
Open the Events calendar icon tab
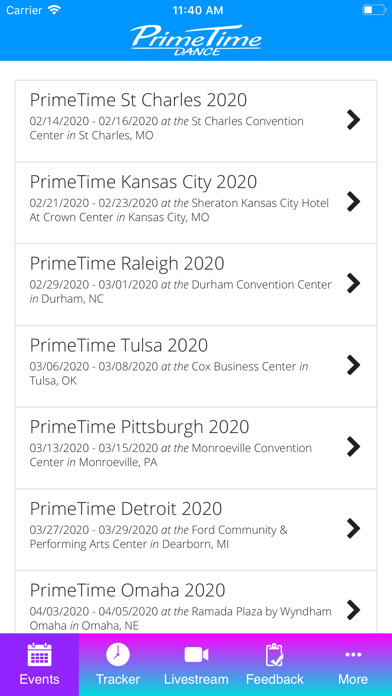click(39, 654)
